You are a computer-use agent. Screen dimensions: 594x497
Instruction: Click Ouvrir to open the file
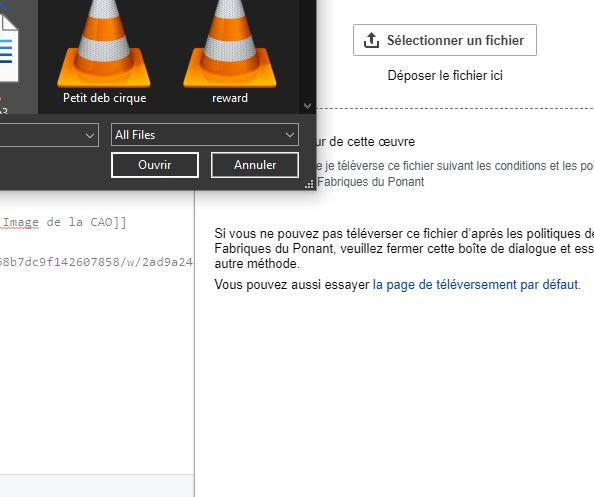coord(155,165)
